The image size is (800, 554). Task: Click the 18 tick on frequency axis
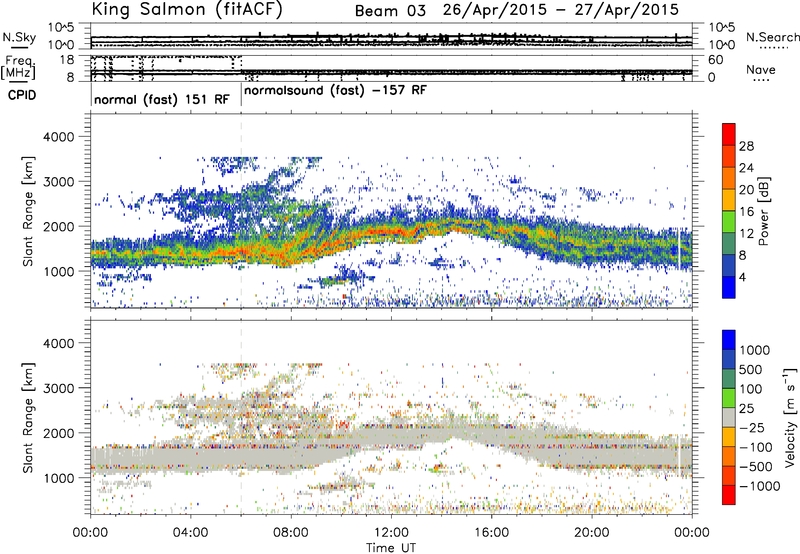pyautogui.click(x=67, y=60)
